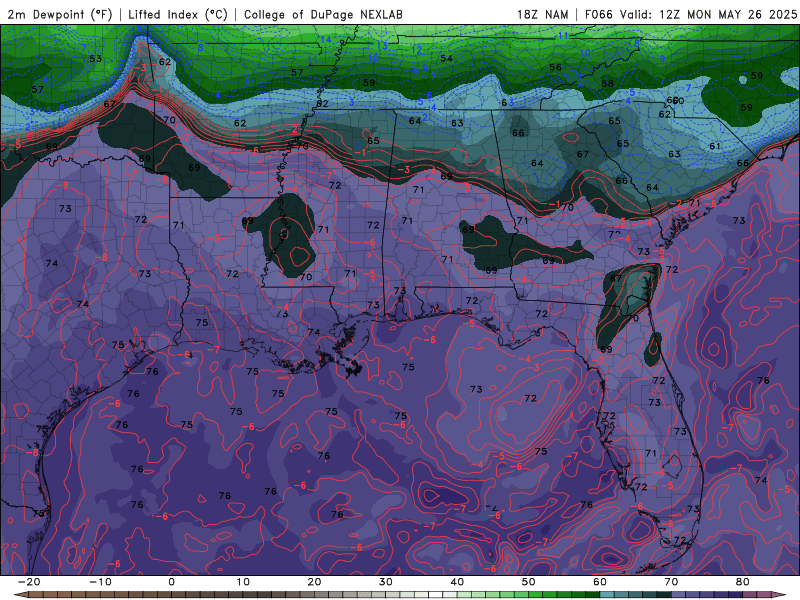Viewport: 800px width, 600px height.
Task: Click the dewpoint value 56 on the map
Action: (x=555, y=67)
